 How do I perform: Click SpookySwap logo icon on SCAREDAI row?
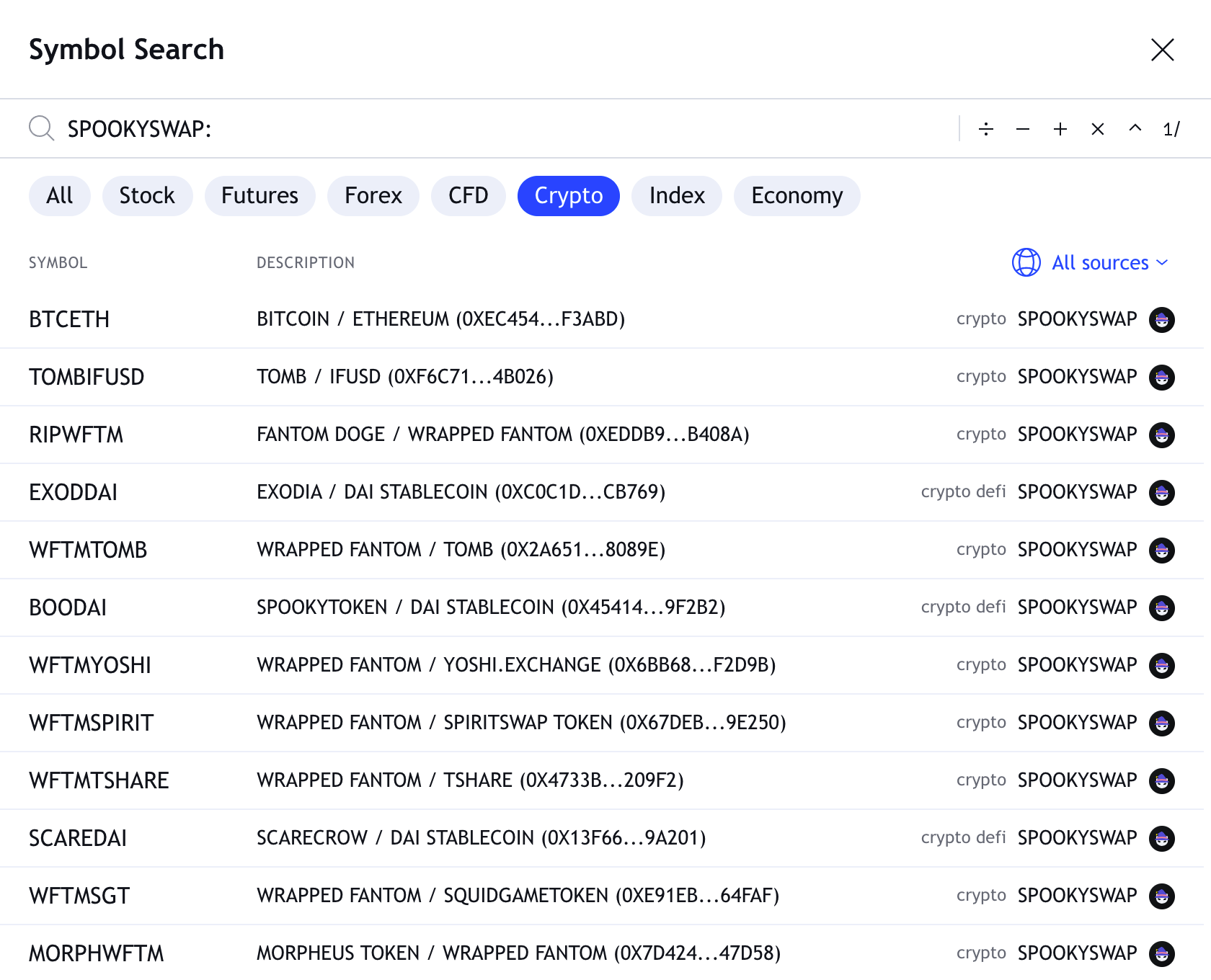click(1162, 838)
